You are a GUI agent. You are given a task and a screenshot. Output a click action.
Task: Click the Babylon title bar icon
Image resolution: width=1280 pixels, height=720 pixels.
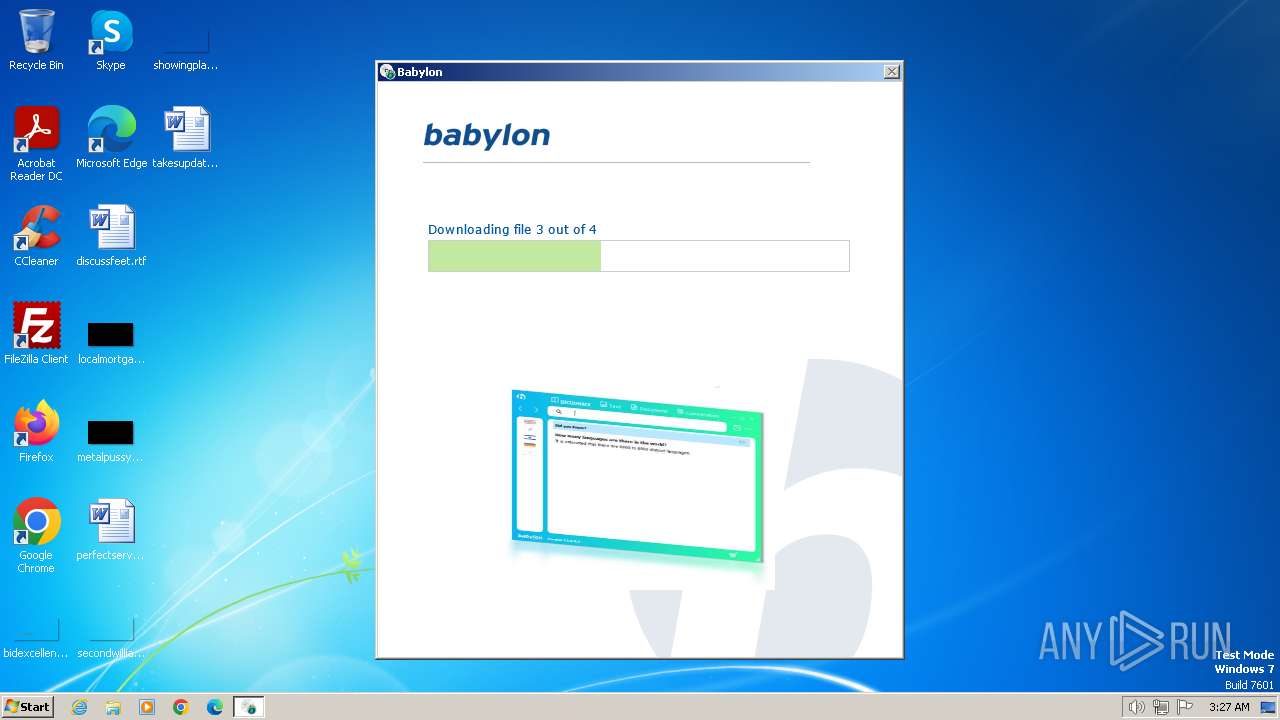[388, 72]
